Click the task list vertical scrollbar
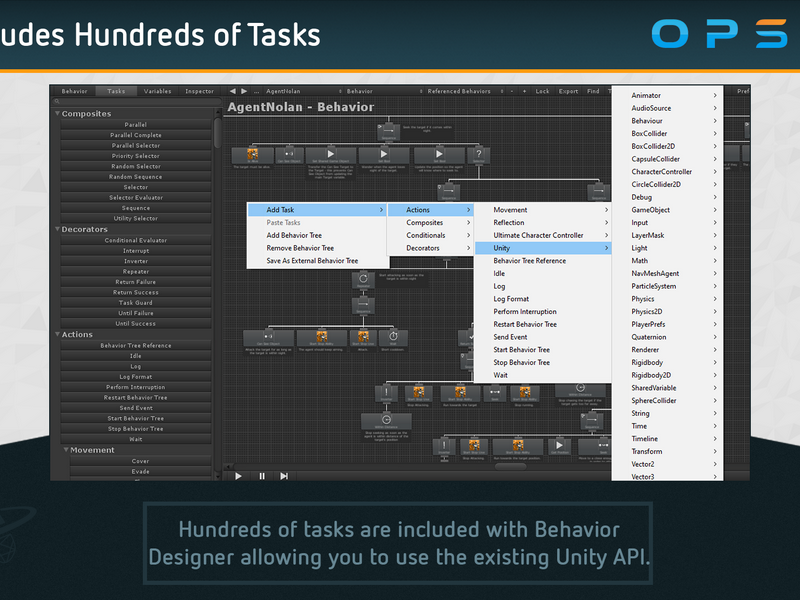The width and height of the screenshot is (800, 600). 218,134
